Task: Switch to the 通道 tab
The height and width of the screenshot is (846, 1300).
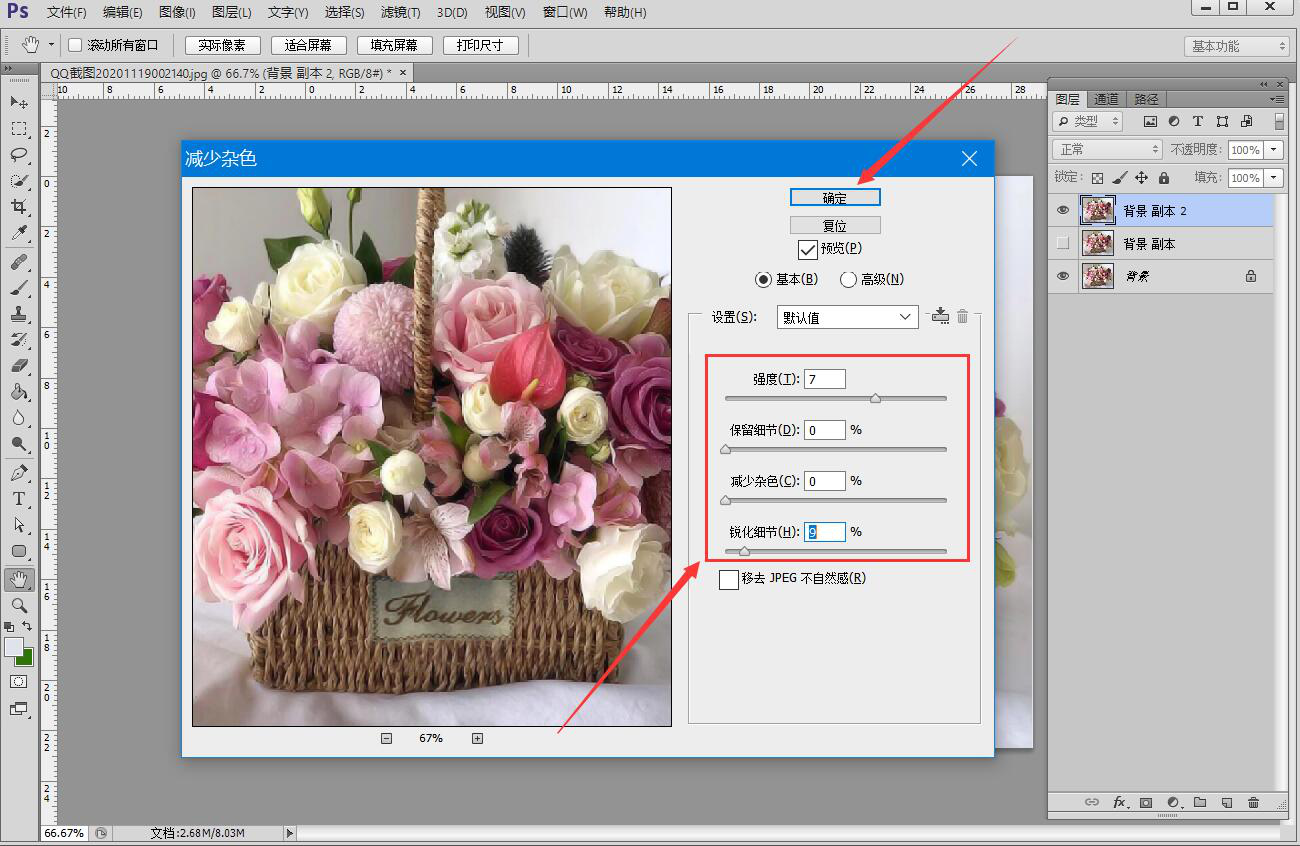Action: [x=1106, y=99]
